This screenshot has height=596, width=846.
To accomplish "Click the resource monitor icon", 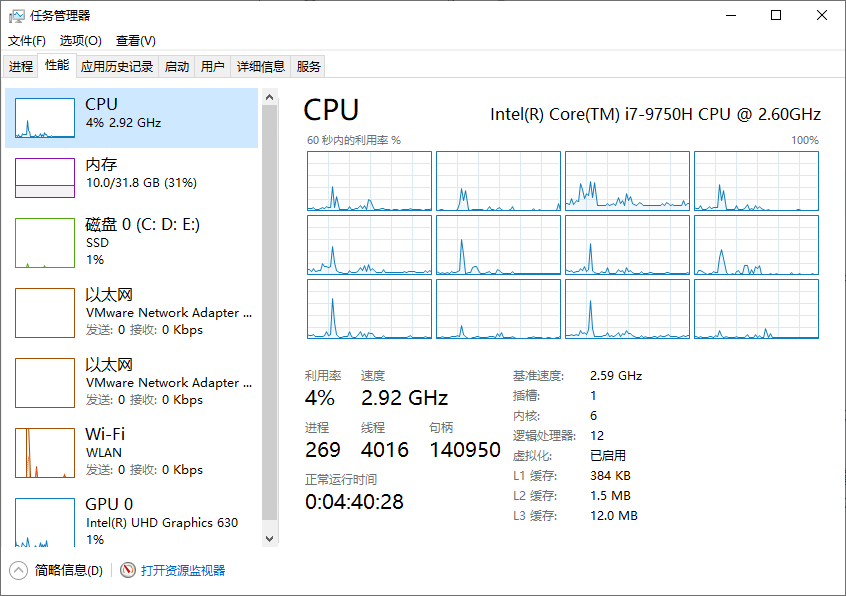I will point(128,570).
